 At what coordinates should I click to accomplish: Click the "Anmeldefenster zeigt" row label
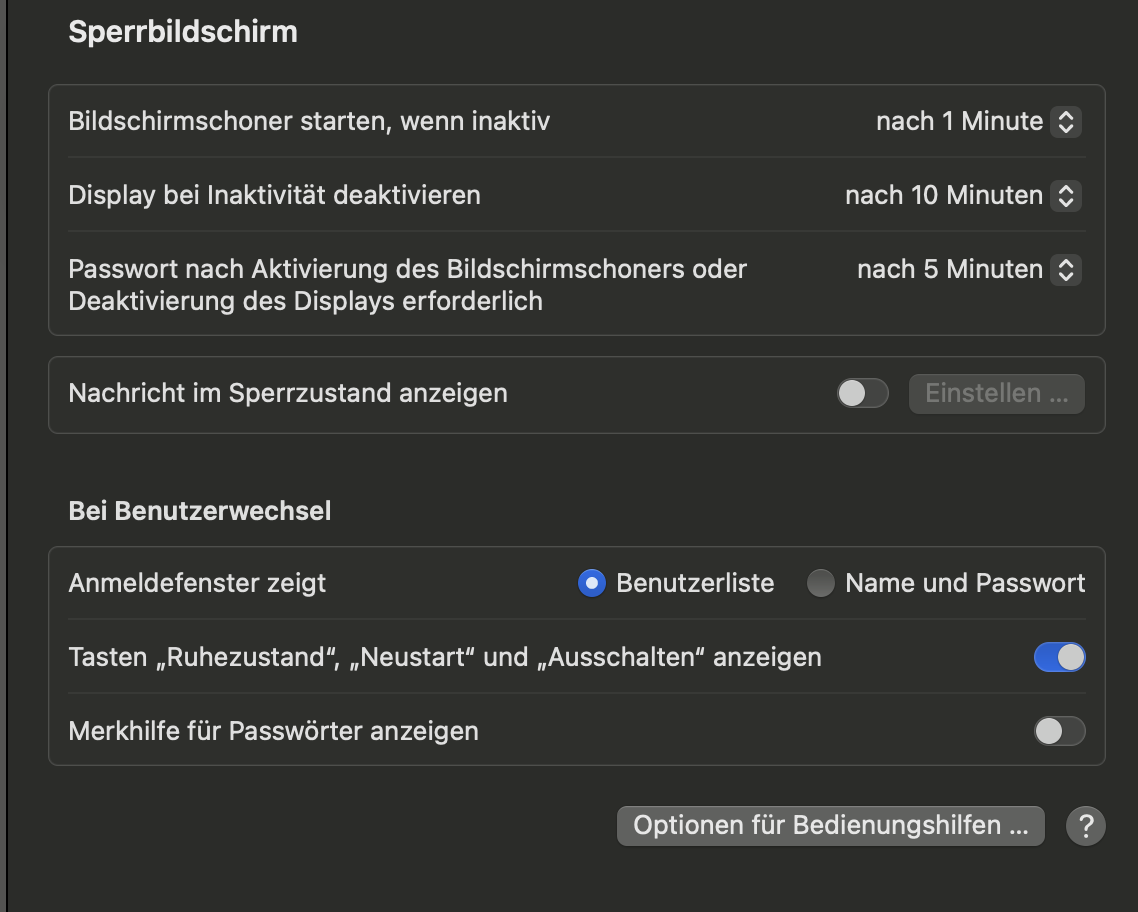pyautogui.click(x=197, y=583)
